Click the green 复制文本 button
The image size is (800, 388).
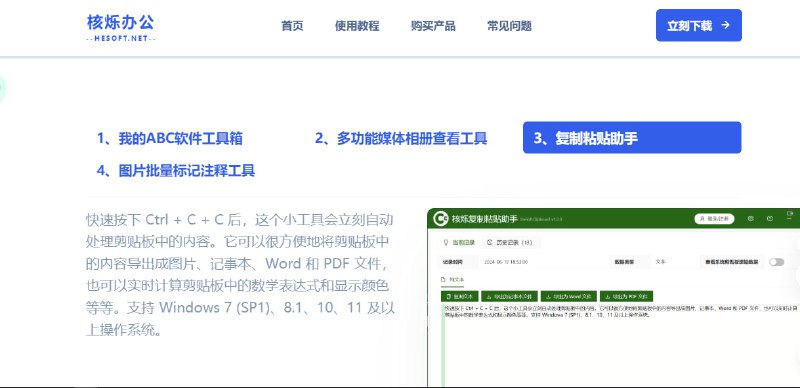tap(459, 296)
